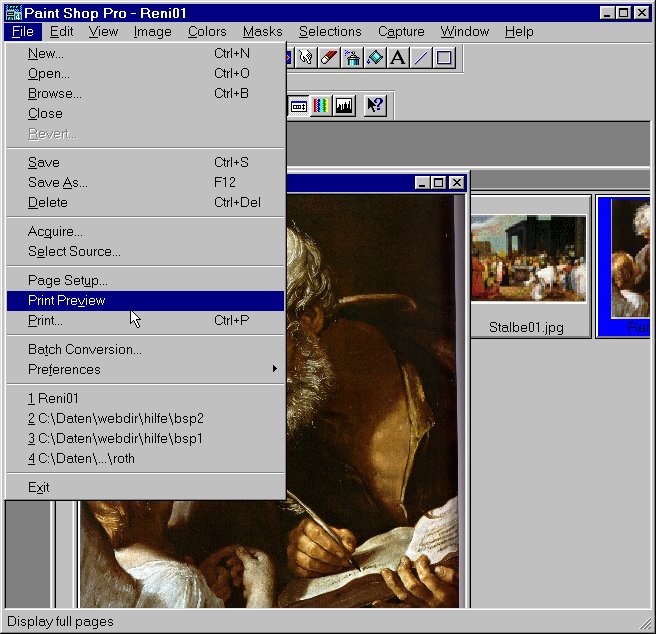Pick the Line drawing tool
656x634 pixels.
(x=421, y=58)
